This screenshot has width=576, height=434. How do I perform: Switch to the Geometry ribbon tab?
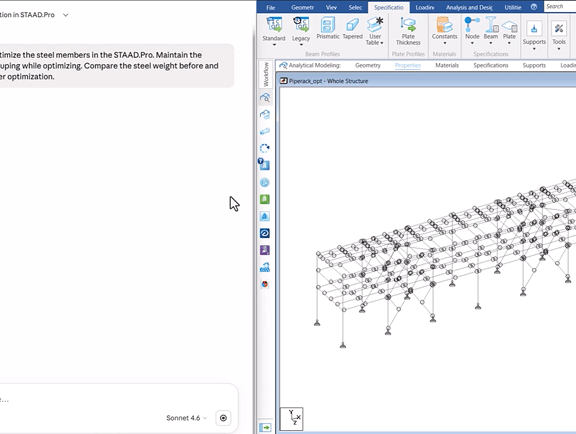pos(302,7)
